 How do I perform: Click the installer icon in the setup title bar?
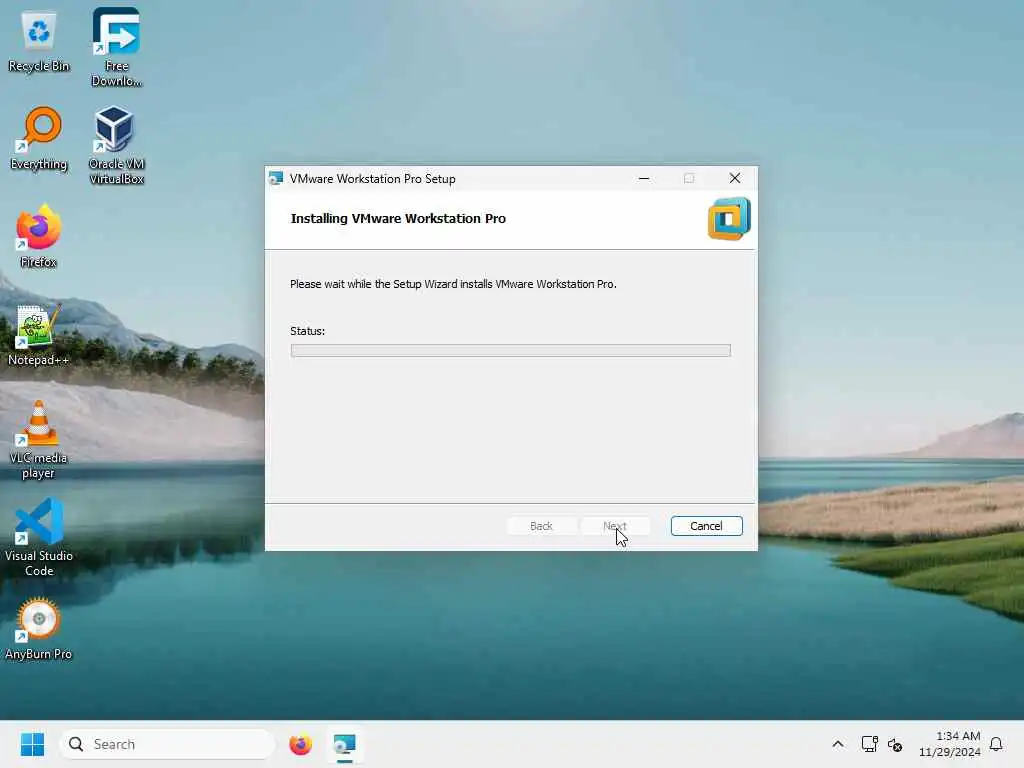pyautogui.click(x=276, y=178)
